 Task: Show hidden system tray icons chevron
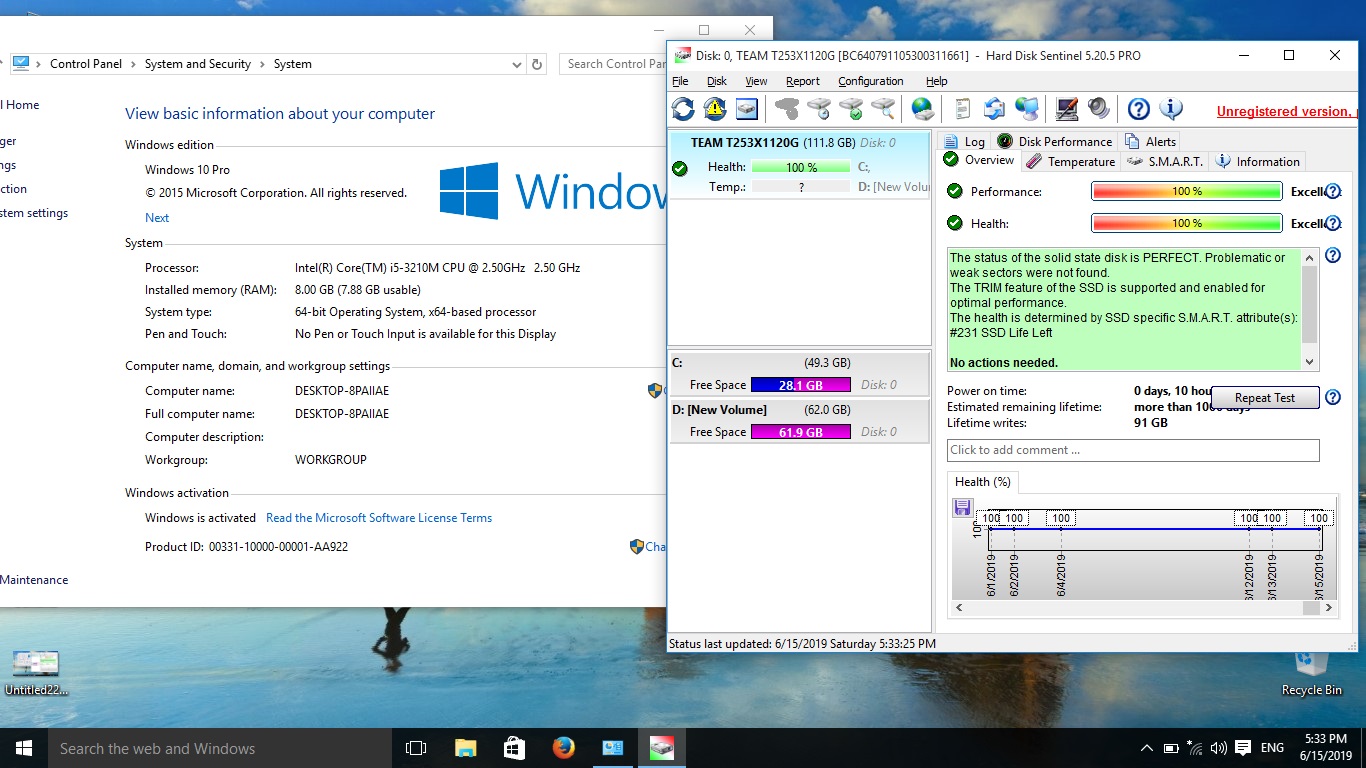click(x=1146, y=748)
